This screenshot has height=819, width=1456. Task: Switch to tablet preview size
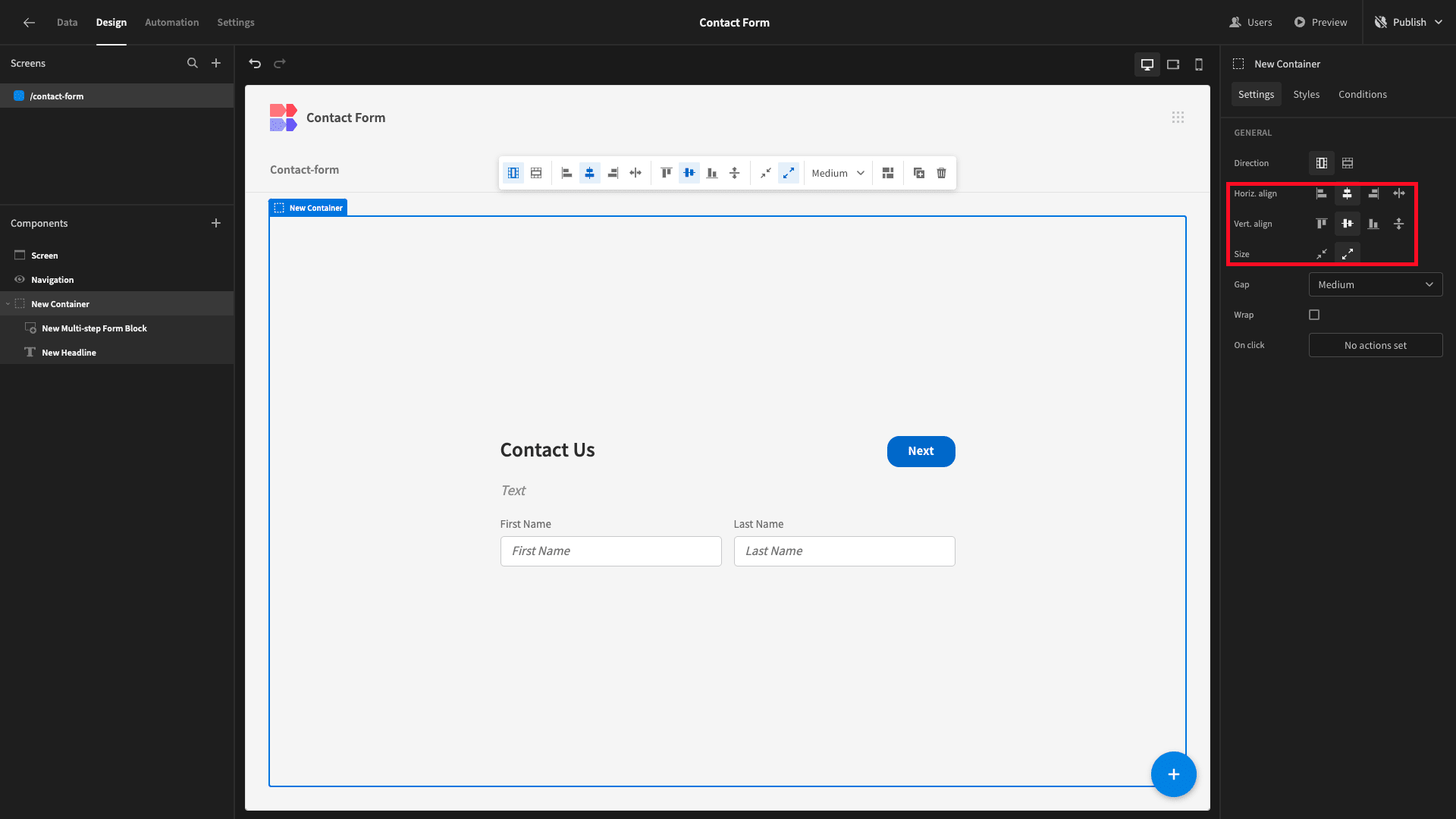[1173, 64]
